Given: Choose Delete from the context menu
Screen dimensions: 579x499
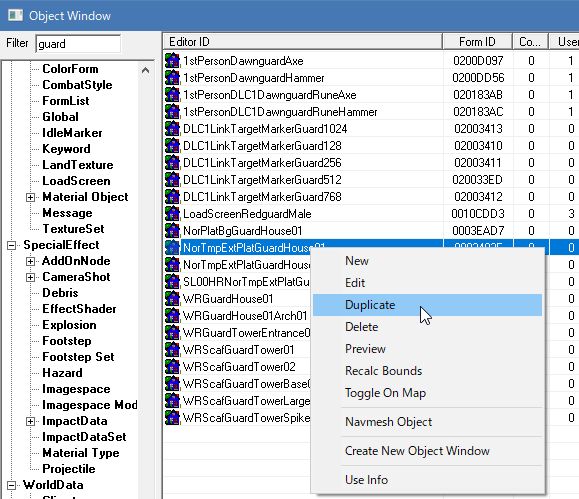Looking at the screenshot, I should pos(427,327).
